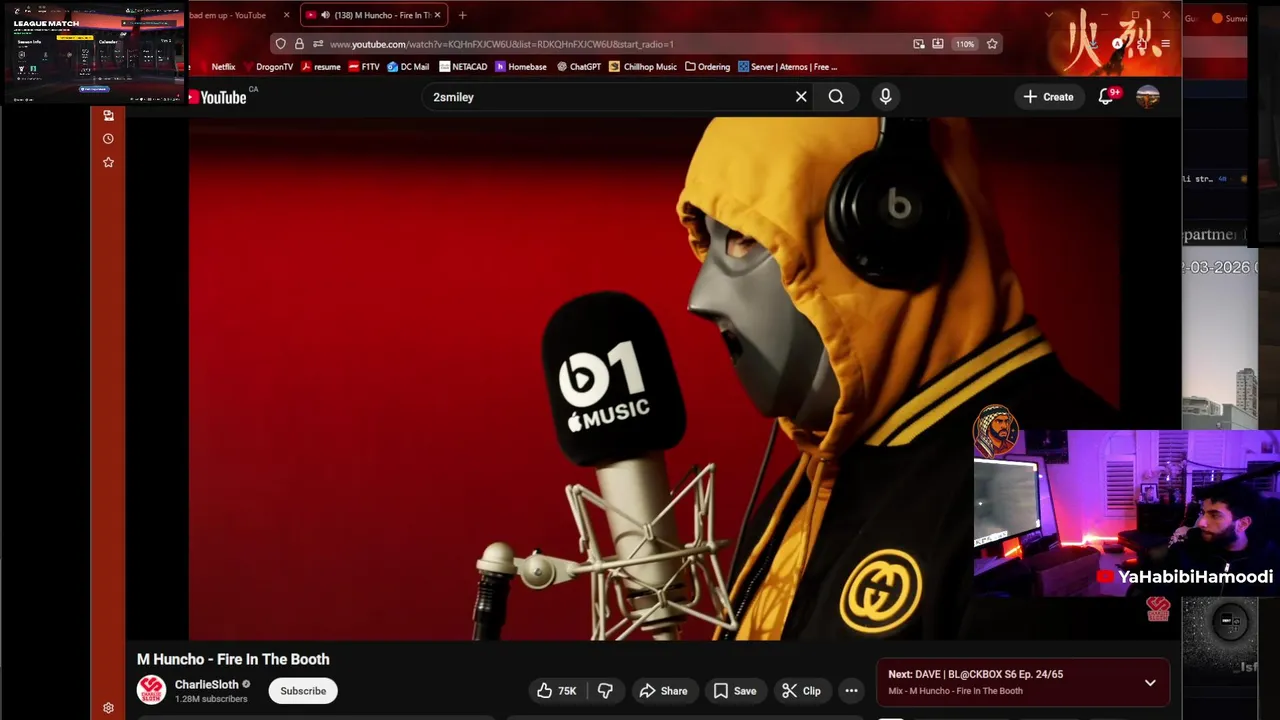Open the Homebase bookmark
1280x720 pixels.
521,67
